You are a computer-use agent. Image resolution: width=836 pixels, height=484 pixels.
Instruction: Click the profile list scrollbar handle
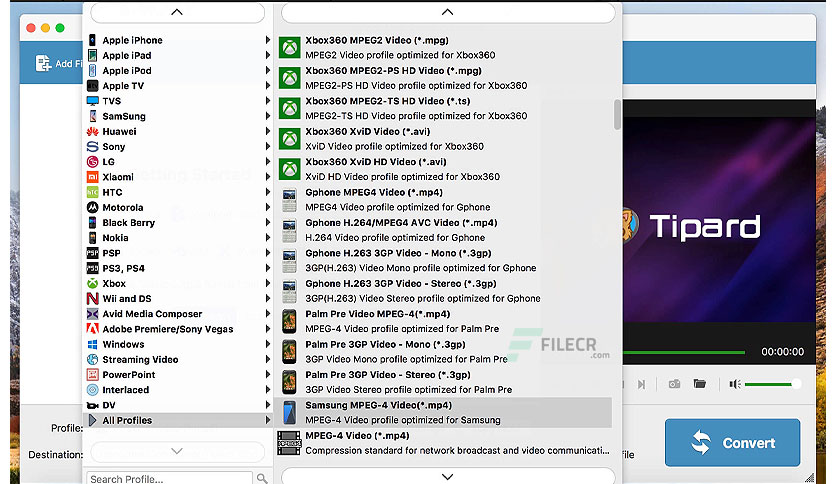(x=617, y=115)
